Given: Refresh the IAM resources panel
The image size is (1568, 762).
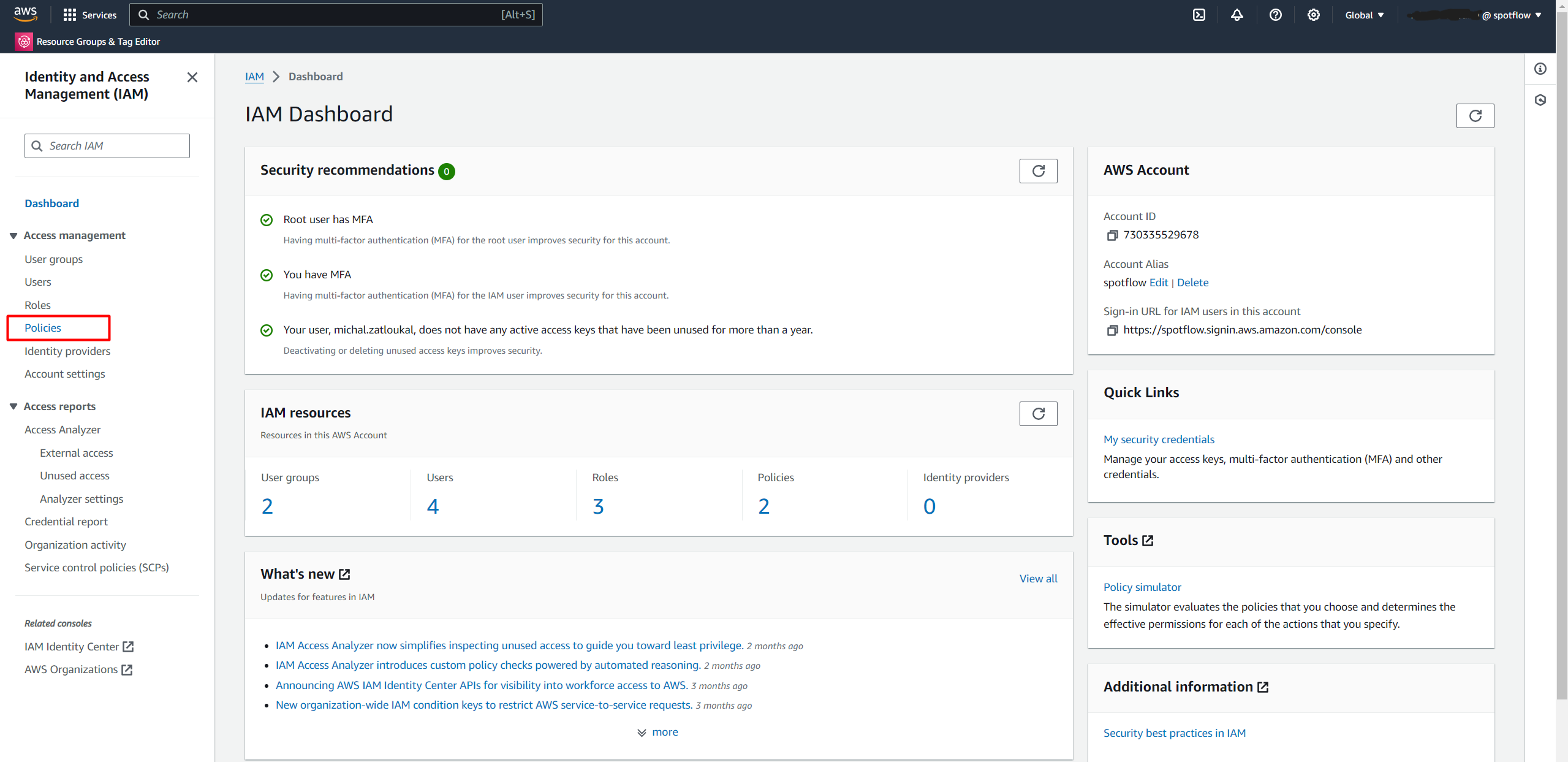Looking at the screenshot, I should (x=1038, y=414).
